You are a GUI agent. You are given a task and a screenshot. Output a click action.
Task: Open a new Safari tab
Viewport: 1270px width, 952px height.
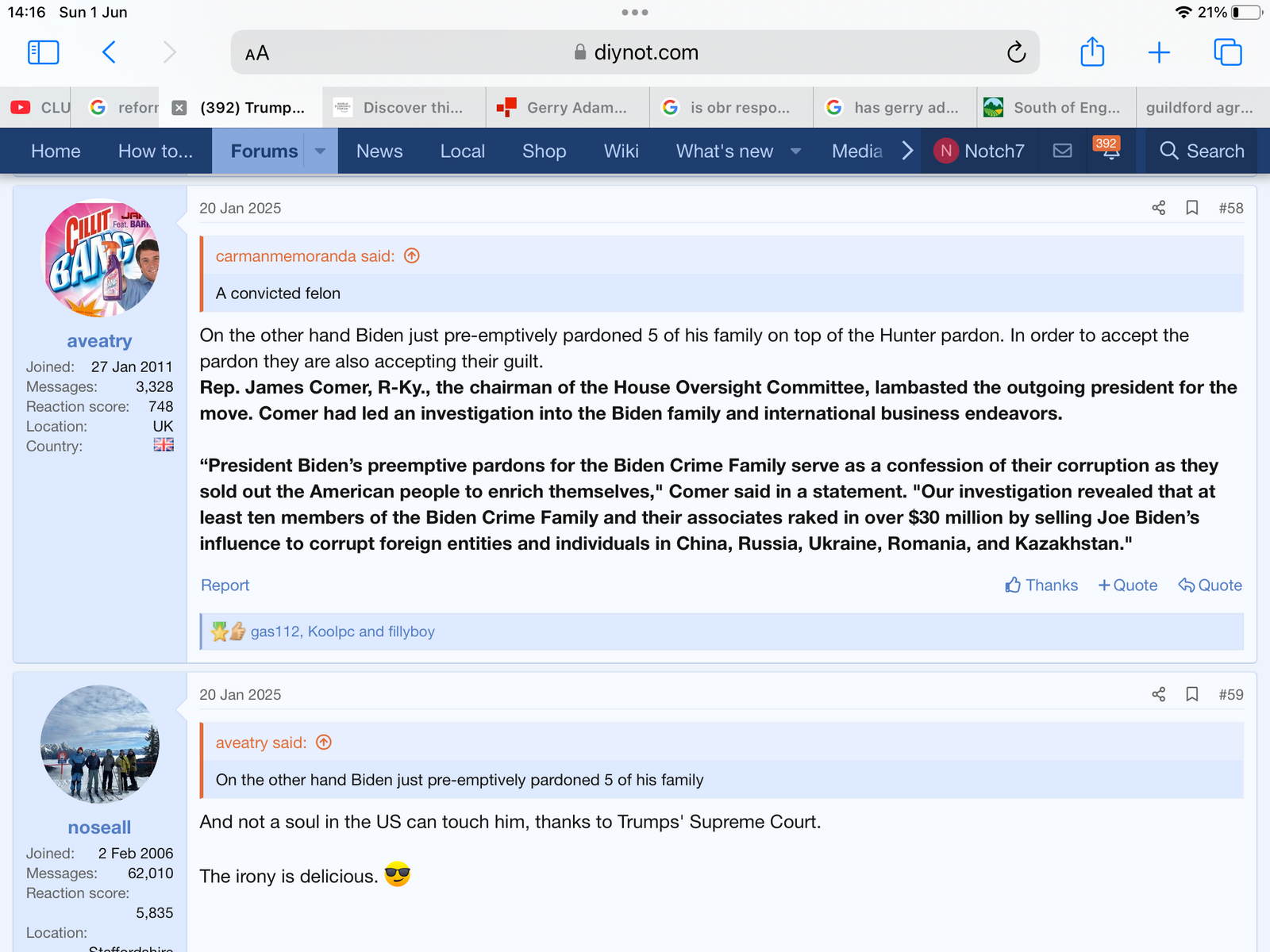click(x=1159, y=52)
